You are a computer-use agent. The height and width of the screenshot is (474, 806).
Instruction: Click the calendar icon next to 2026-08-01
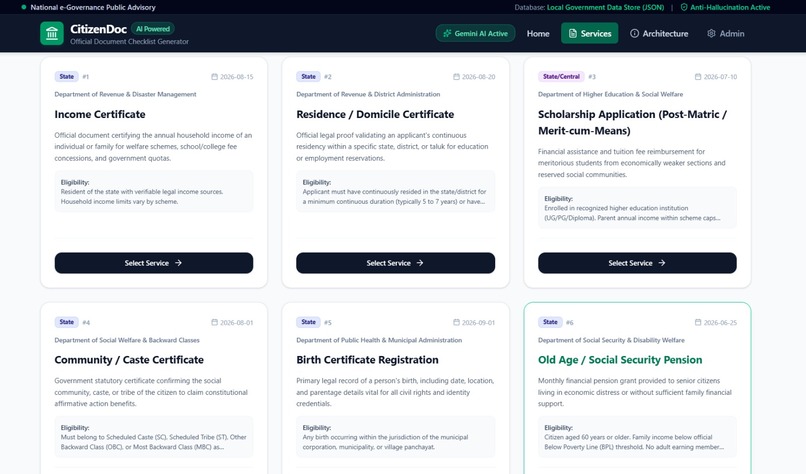[x=214, y=322]
